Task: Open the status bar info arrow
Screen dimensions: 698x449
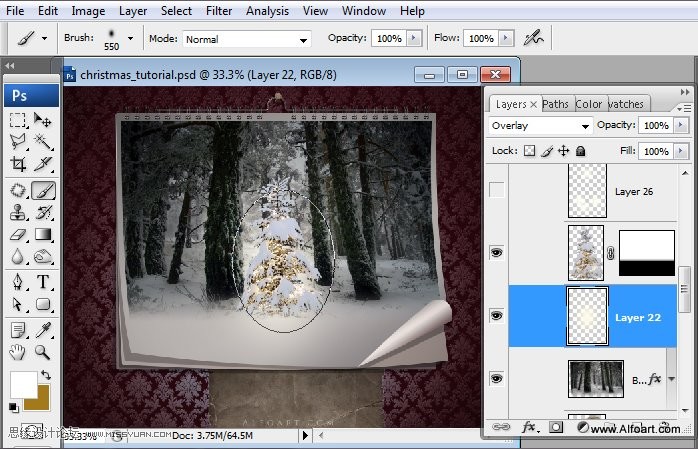Action: point(305,435)
